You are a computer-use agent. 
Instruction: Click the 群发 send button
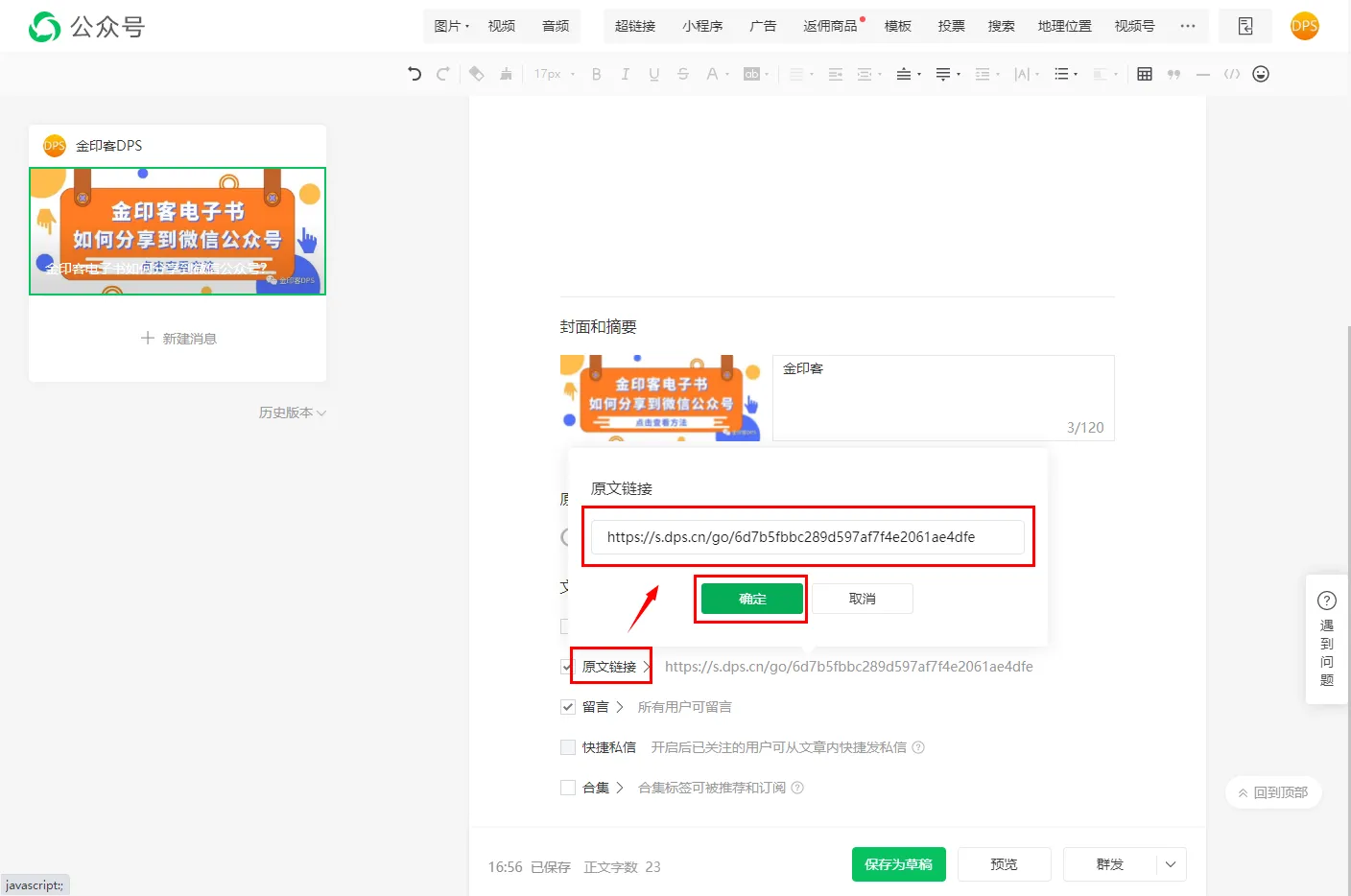[x=1110, y=864]
